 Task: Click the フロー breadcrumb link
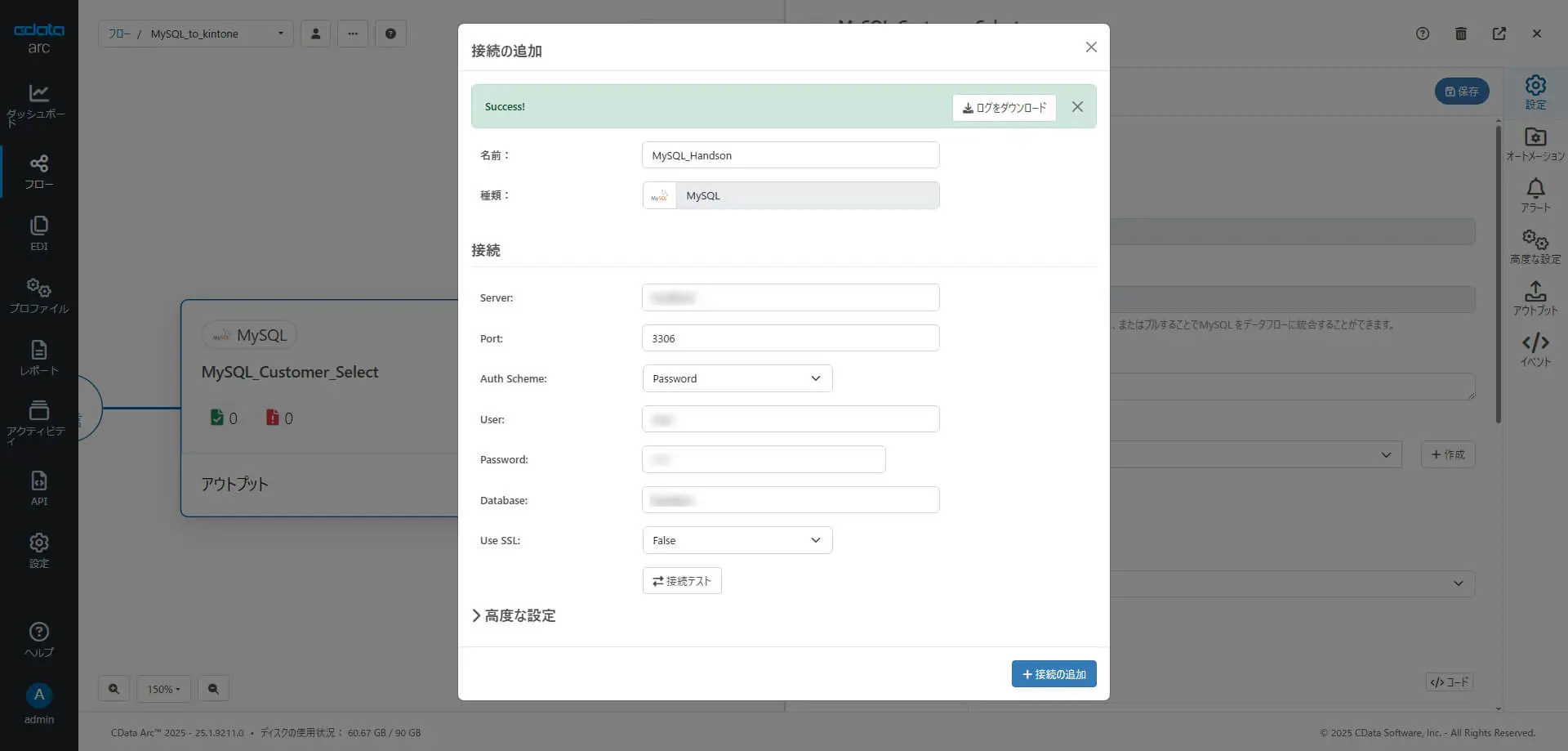click(119, 34)
